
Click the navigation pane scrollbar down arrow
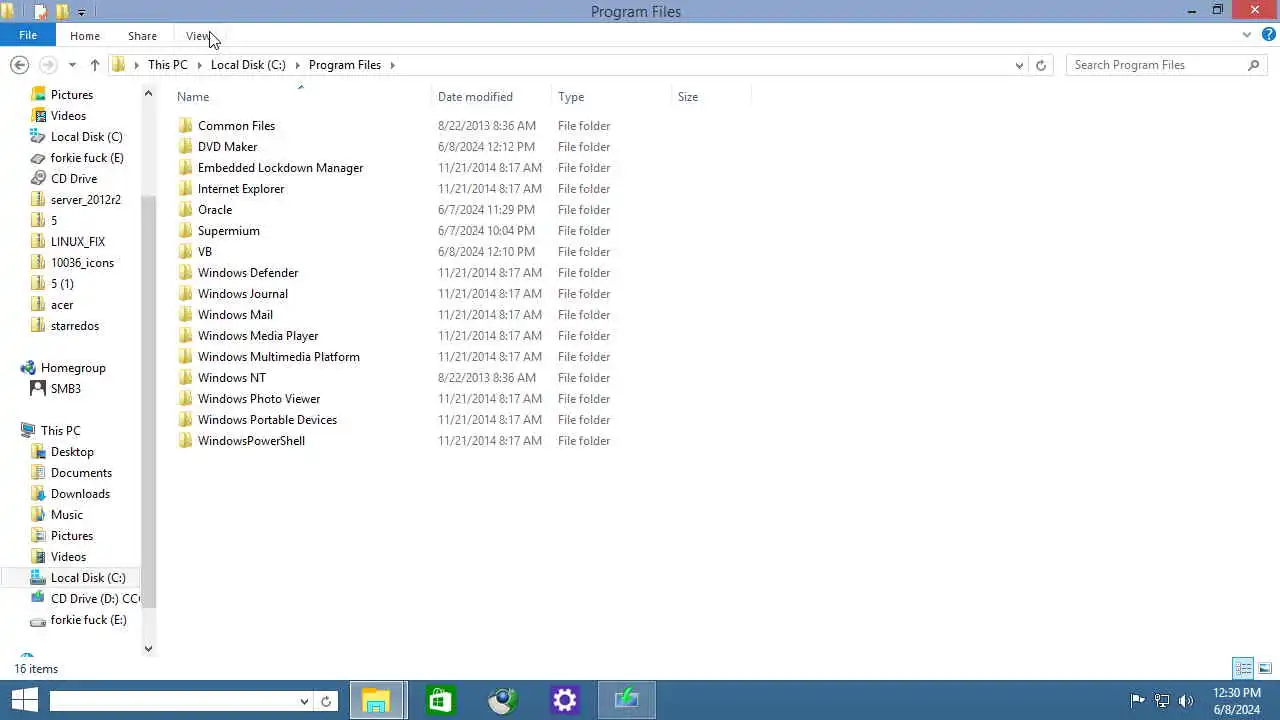point(148,649)
